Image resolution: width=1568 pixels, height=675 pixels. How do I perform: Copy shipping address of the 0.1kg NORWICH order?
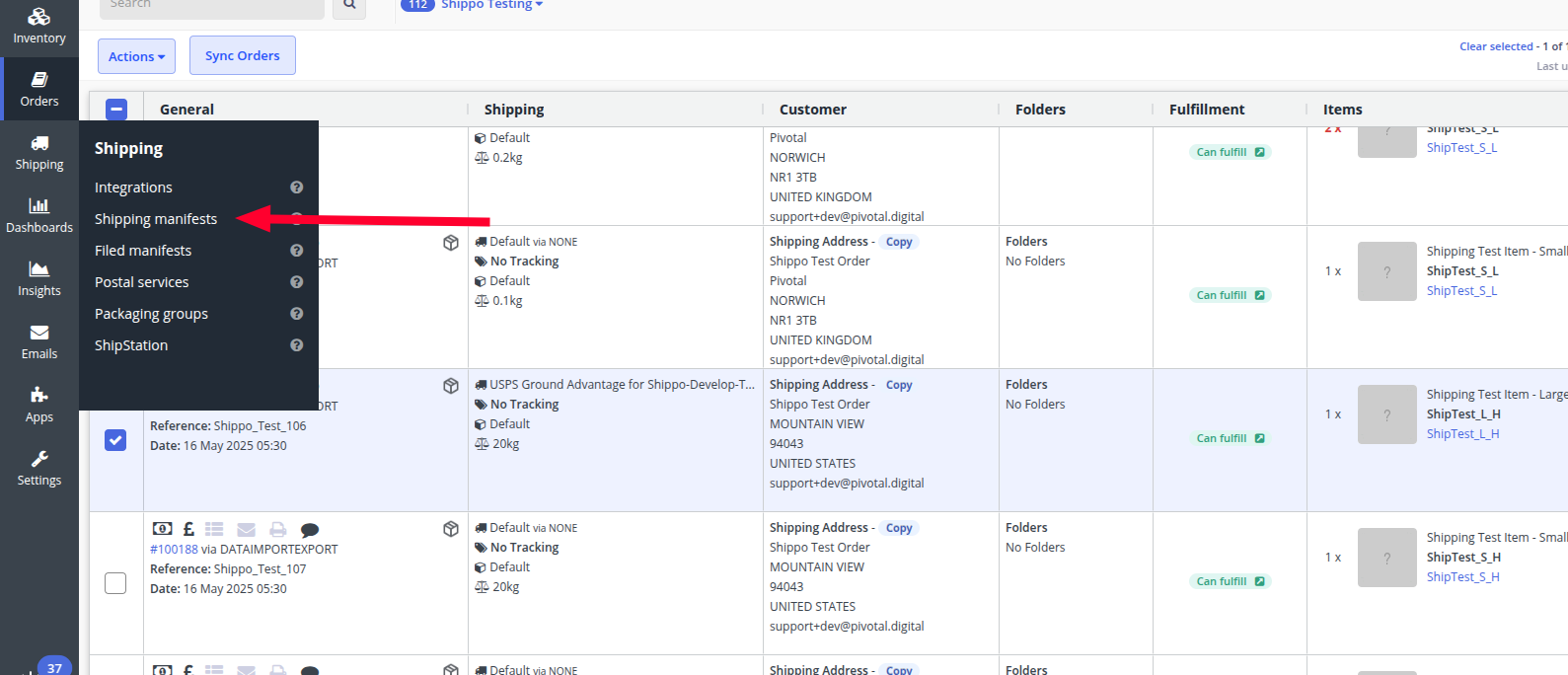pos(899,242)
